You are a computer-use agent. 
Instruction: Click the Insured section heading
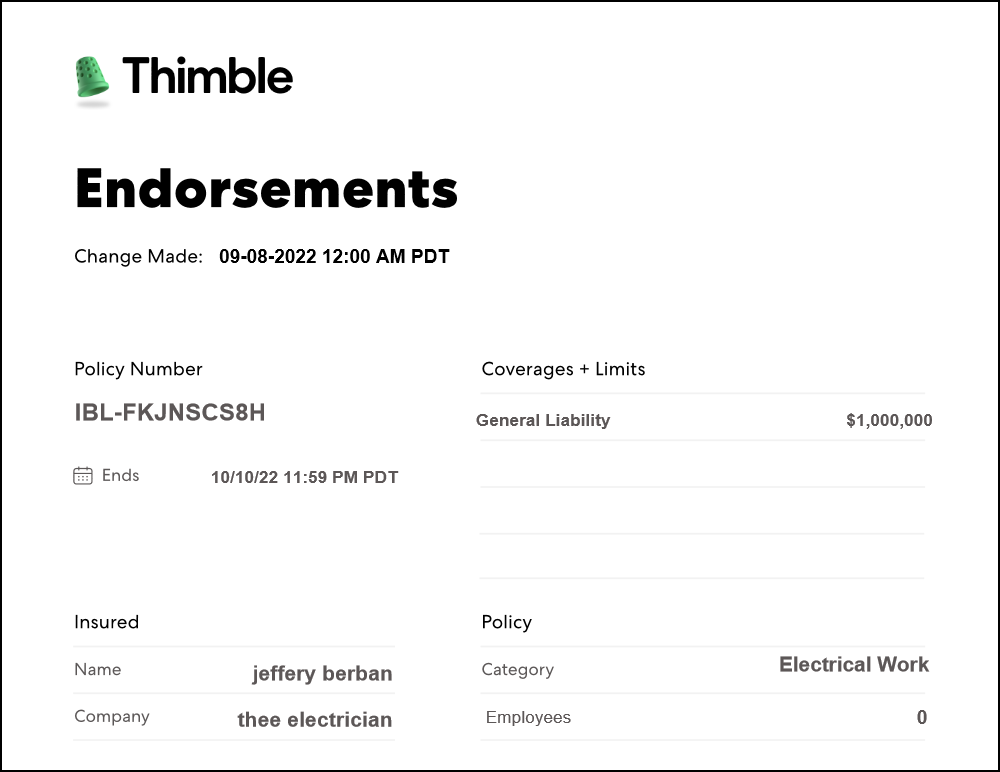(x=106, y=622)
